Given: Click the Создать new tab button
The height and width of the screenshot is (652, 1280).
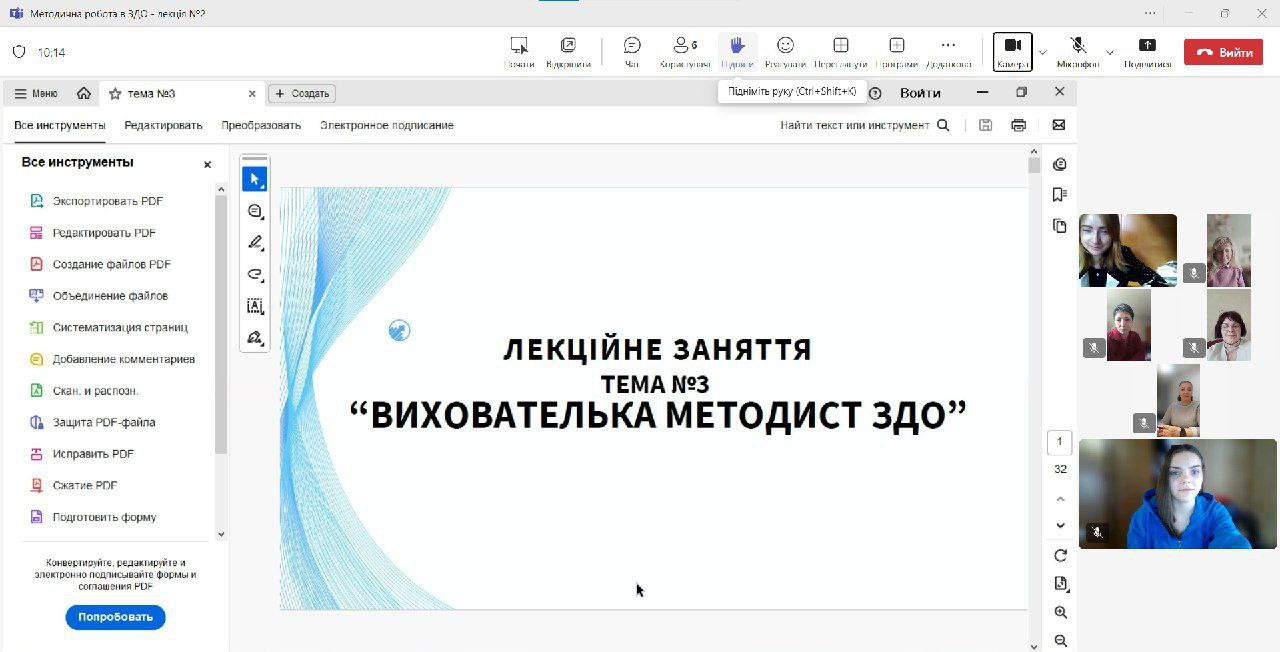Looking at the screenshot, I should 302,93.
